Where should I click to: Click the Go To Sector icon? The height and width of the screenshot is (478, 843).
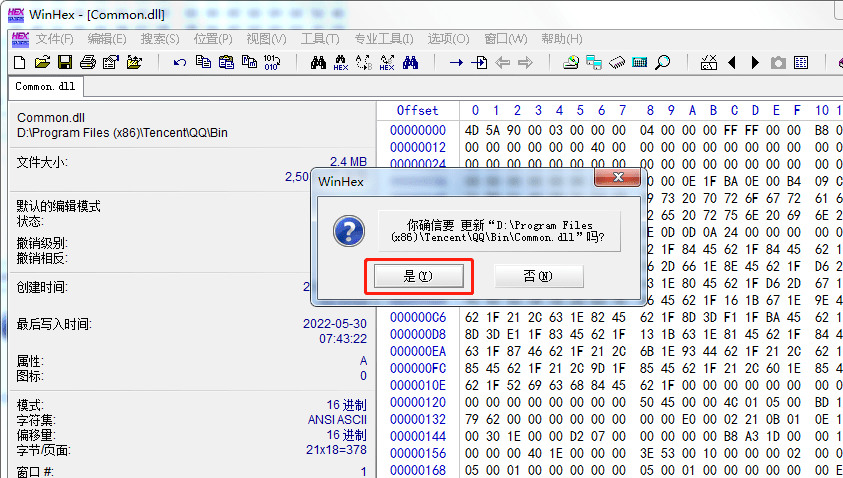tap(479, 63)
